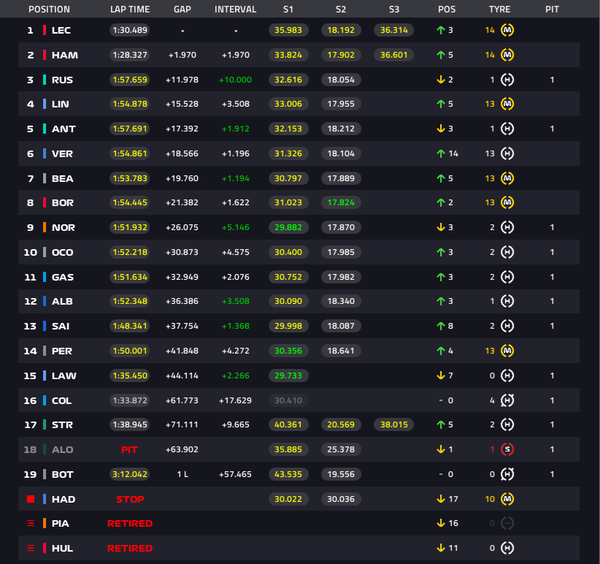Click the medium tyre icon in PER row
Screen dimensions: 600x564
[507, 351]
